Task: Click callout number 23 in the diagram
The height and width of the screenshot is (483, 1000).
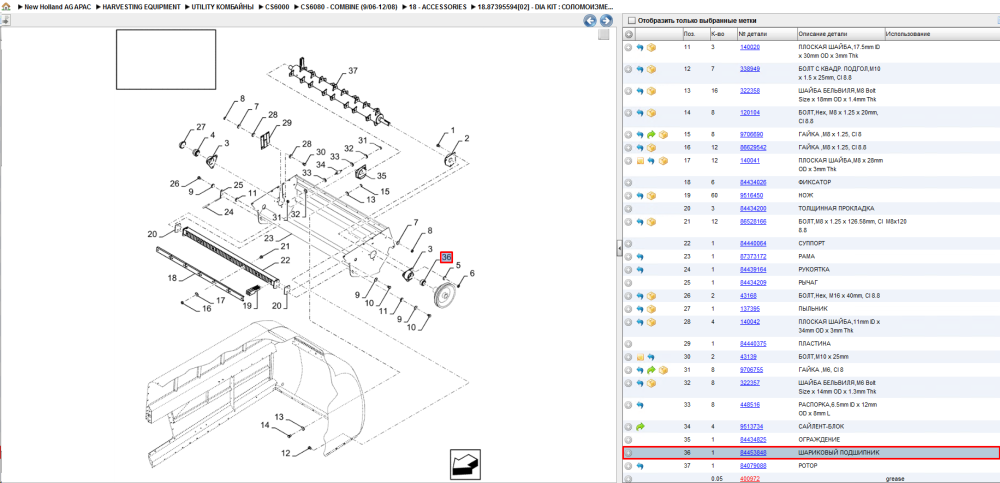Action: (269, 238)
